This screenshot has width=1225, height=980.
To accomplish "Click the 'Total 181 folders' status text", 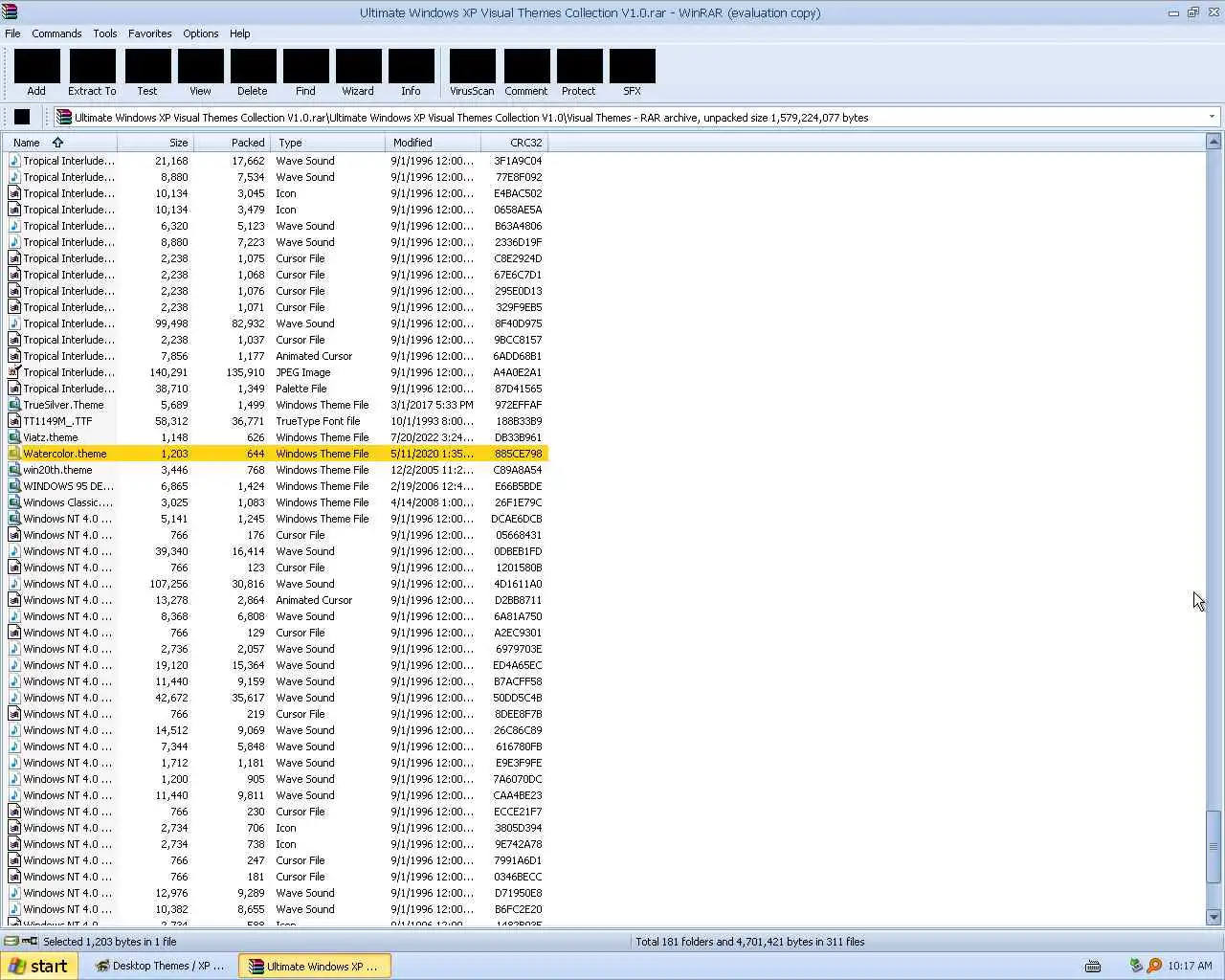I will pos(749,942).
